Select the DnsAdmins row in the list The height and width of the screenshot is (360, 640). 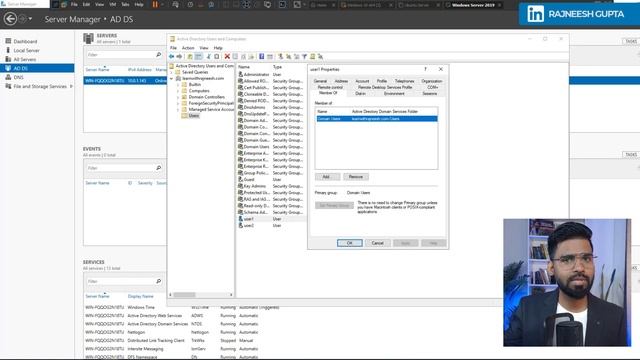[271, 107]
